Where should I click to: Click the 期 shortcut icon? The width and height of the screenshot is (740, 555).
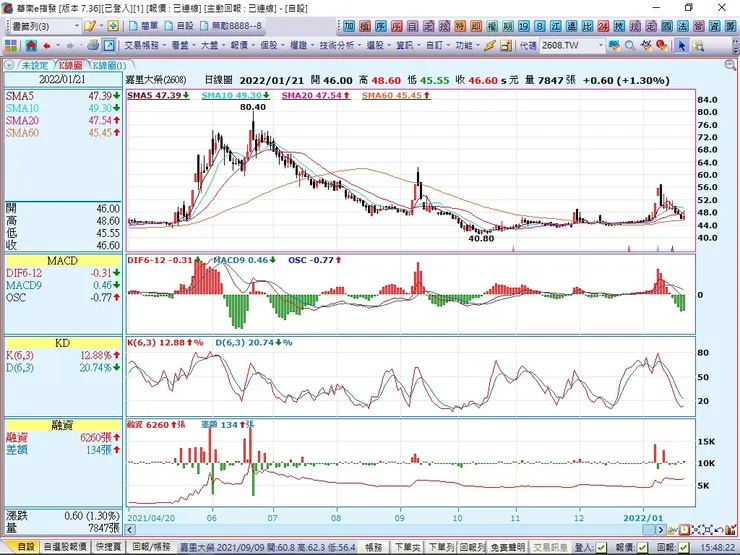[508, 26]
